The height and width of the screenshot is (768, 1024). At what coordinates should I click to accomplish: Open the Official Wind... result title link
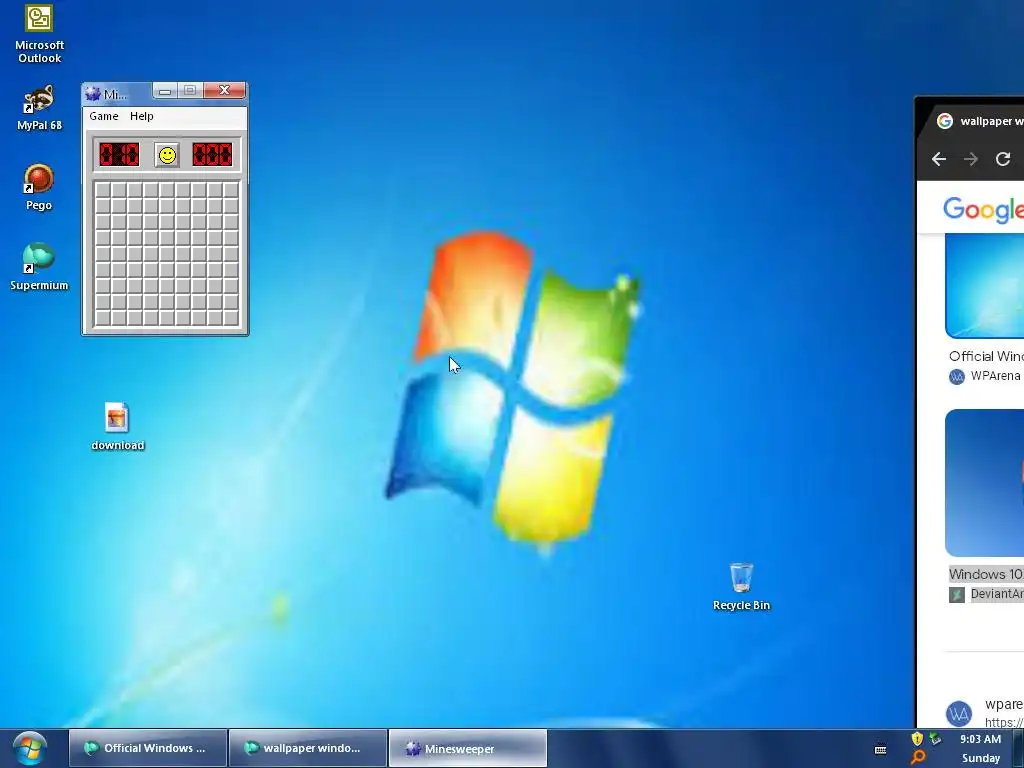coord(986,356)
